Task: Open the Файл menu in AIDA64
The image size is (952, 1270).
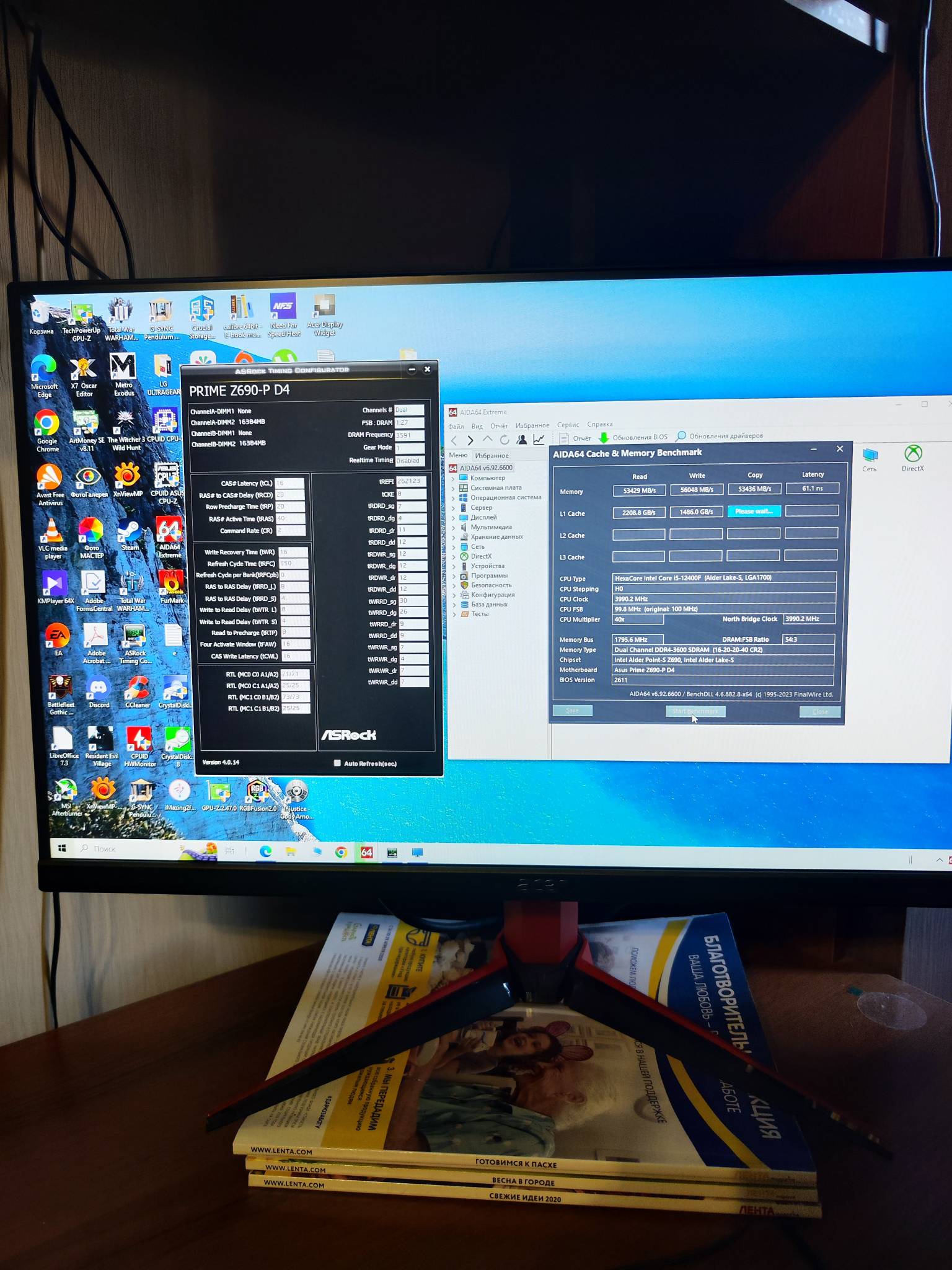Action: (x=456, y=427)
